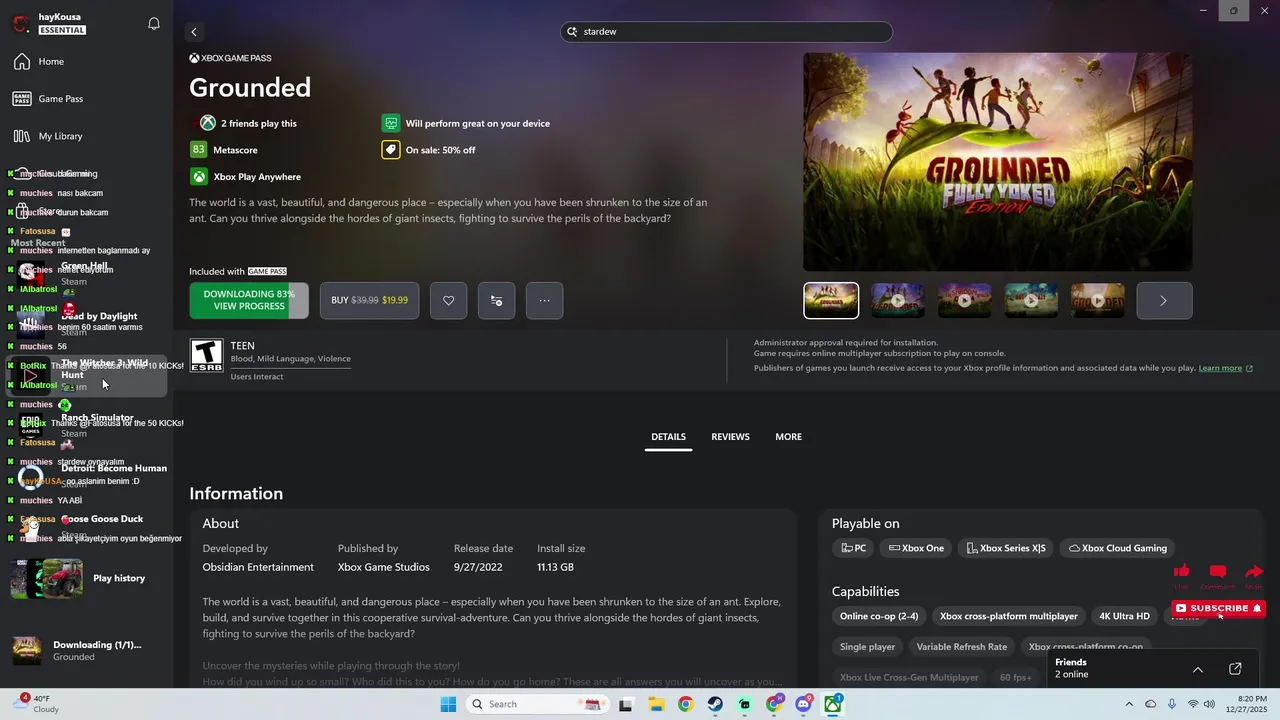Switch to the REVIEWS tab
The width and height of the screenshot is (1280, 720).
pyautogui.click(x=730, y=437)
